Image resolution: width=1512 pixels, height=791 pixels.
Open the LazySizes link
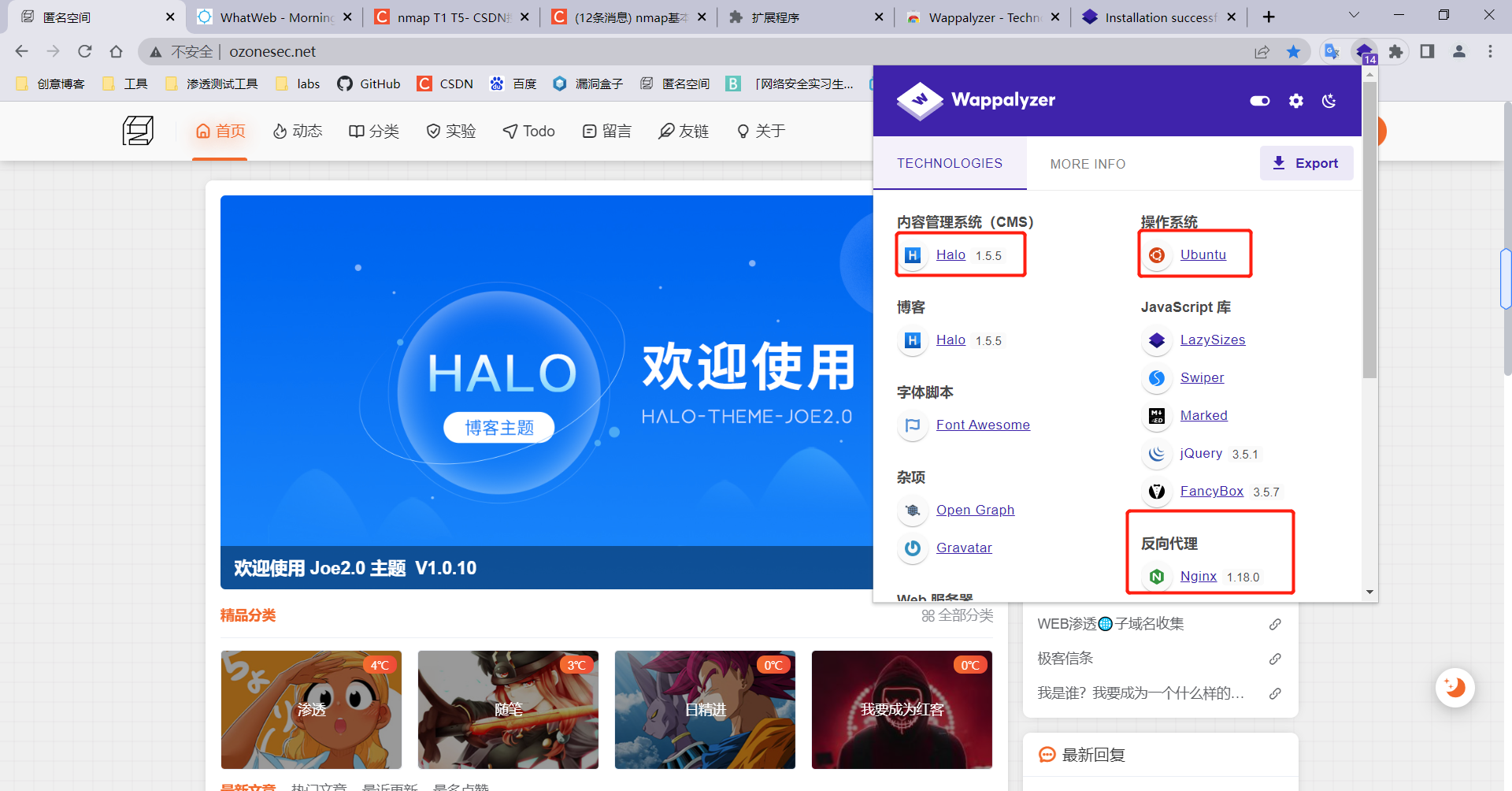pyautogui.click(x=1213, y=340)
